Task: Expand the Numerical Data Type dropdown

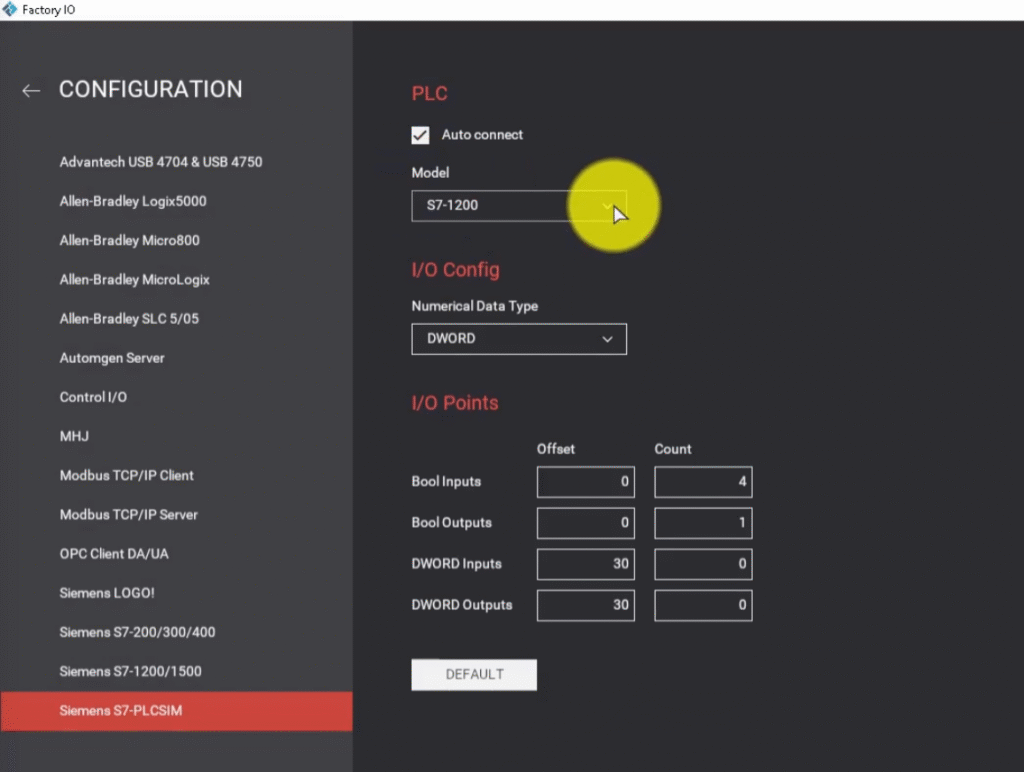Action: pyautogui.click(x=518, y=339)
